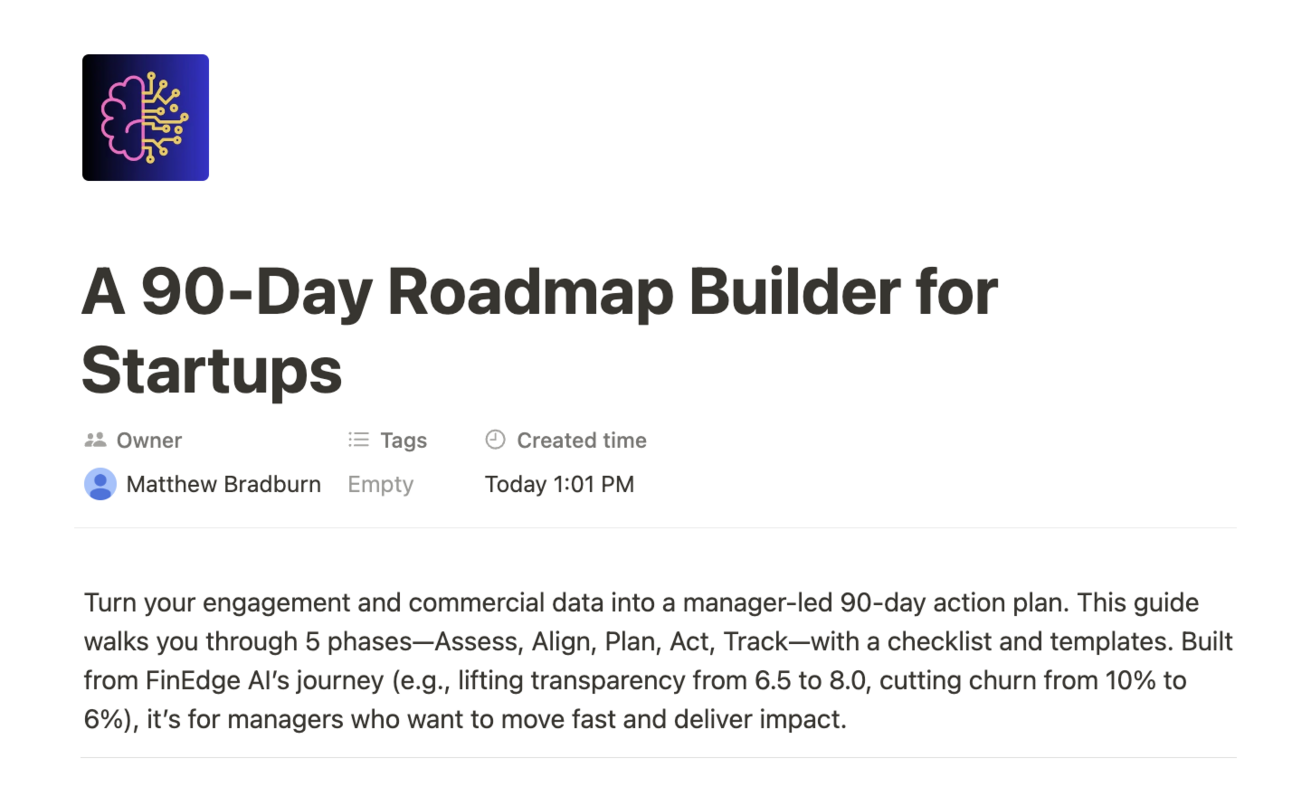
Task: Click the brain circuit page icon
Action: pos(145,117)
